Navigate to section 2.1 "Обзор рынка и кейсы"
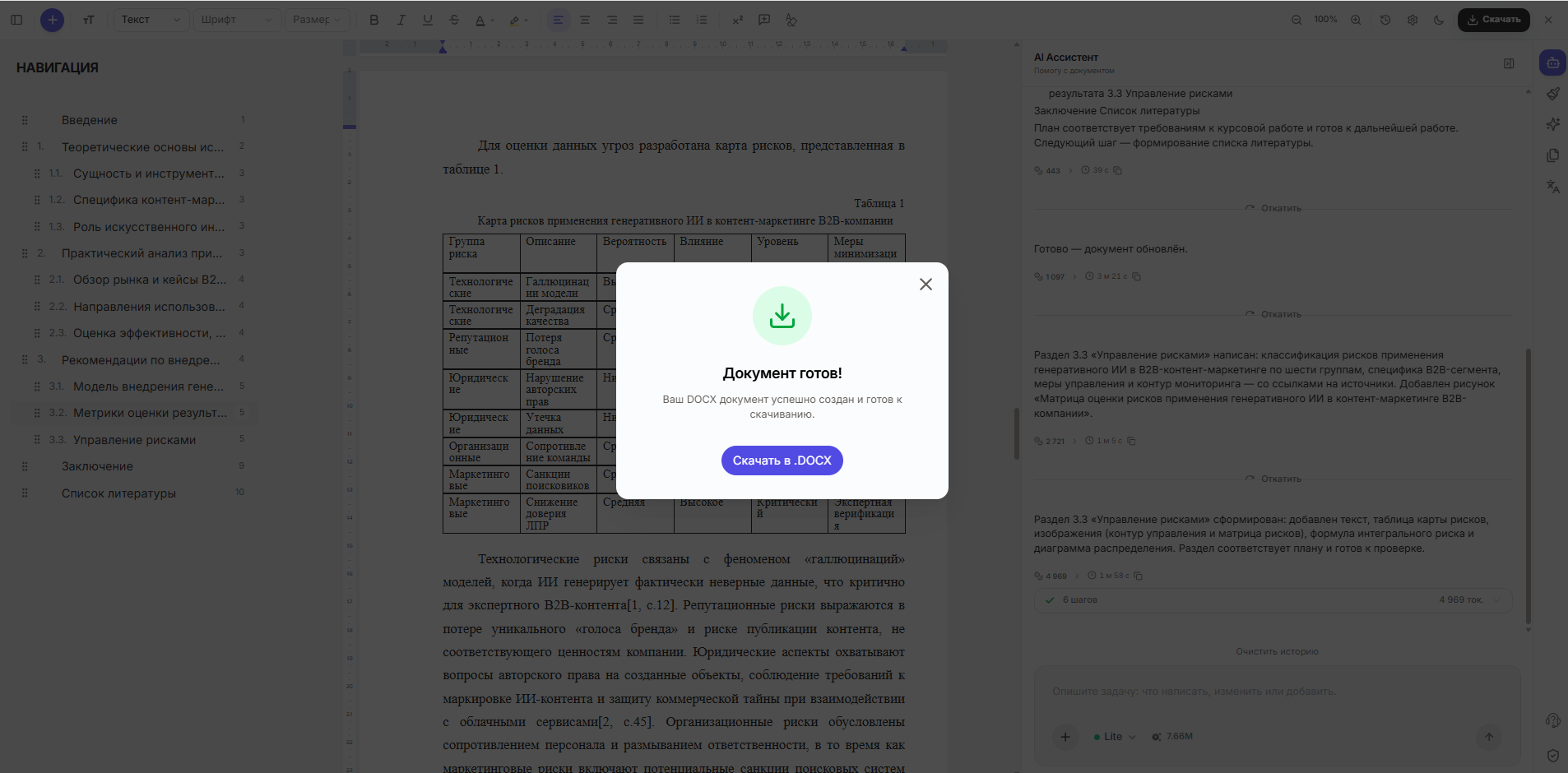The image size is (1568, 773). pos(150,280)
